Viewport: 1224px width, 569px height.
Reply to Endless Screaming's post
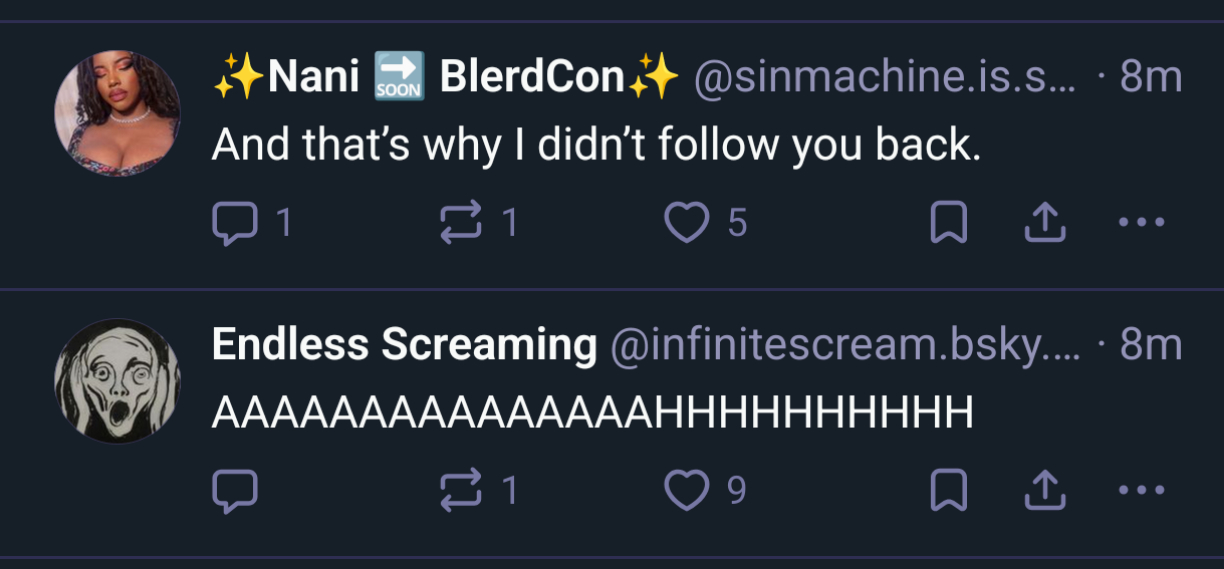[235, 490]
